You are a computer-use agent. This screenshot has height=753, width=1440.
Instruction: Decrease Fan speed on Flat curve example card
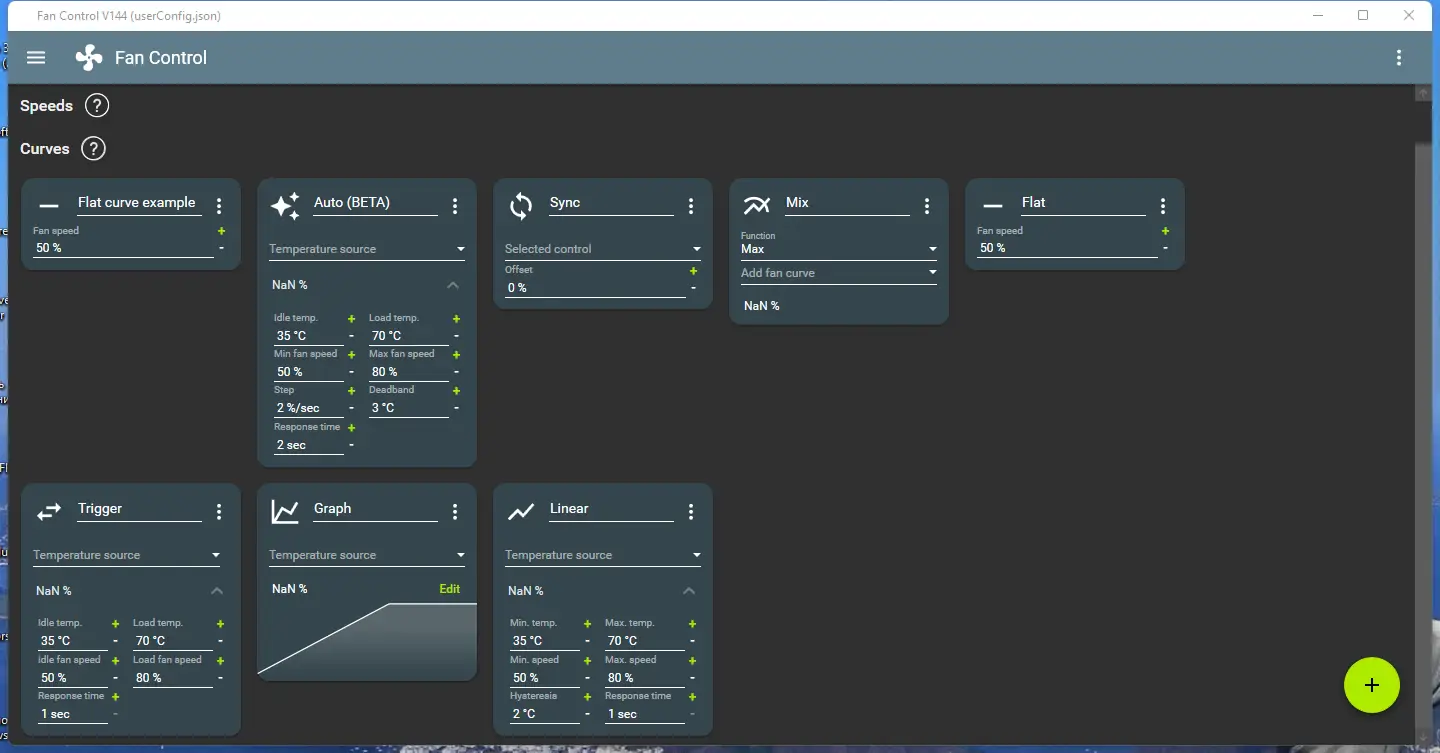pos(221,248)
